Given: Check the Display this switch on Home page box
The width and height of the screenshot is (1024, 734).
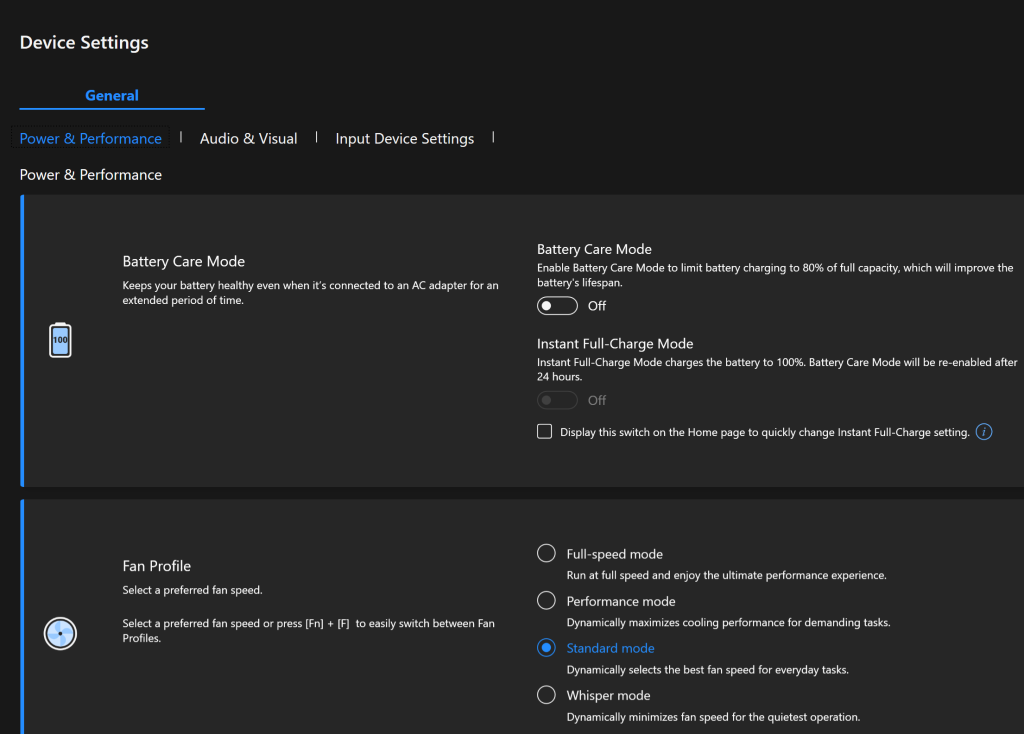Looking at the screenshot, I should [545, 432].
